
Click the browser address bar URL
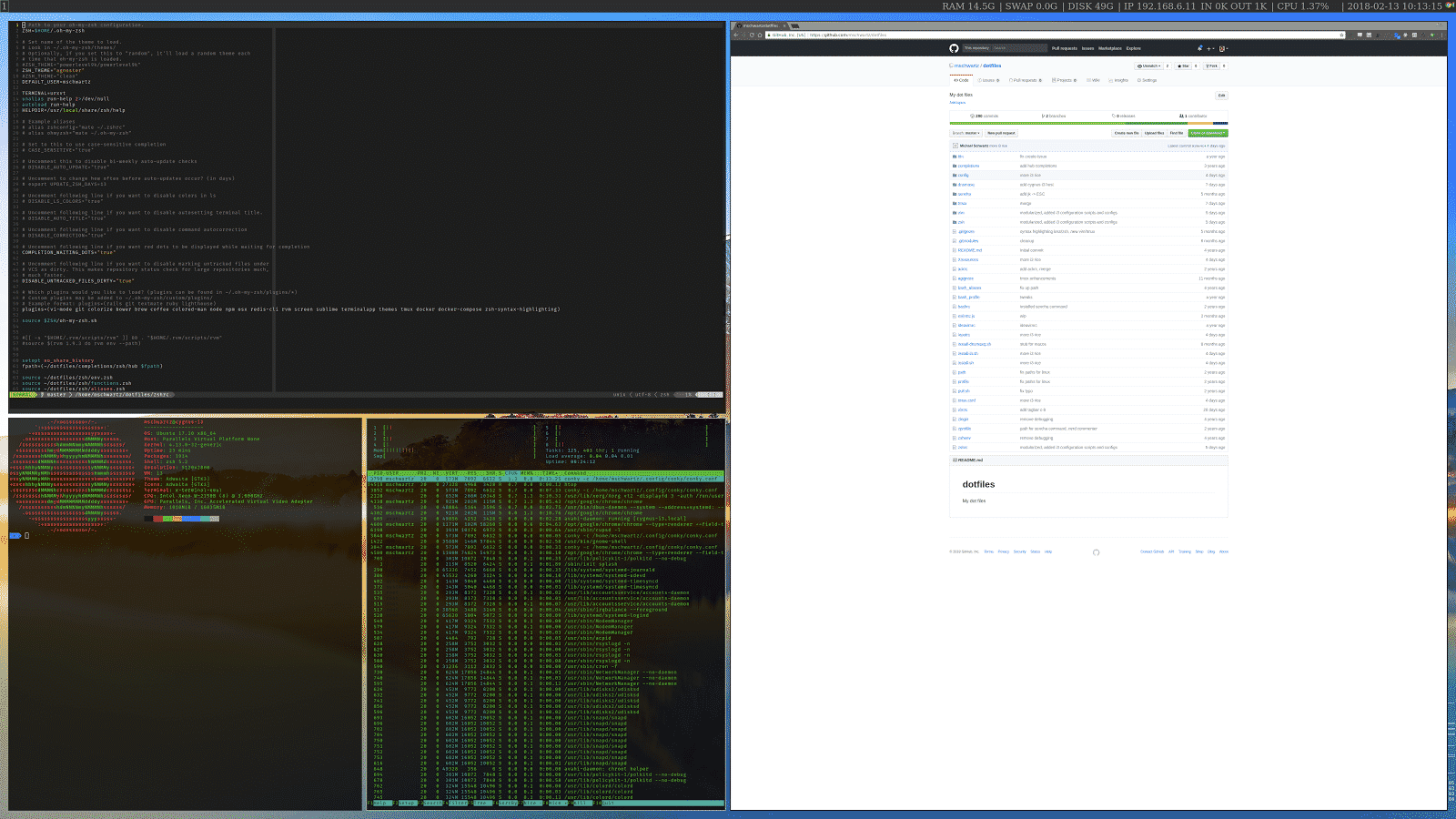(x=846, y=35)
